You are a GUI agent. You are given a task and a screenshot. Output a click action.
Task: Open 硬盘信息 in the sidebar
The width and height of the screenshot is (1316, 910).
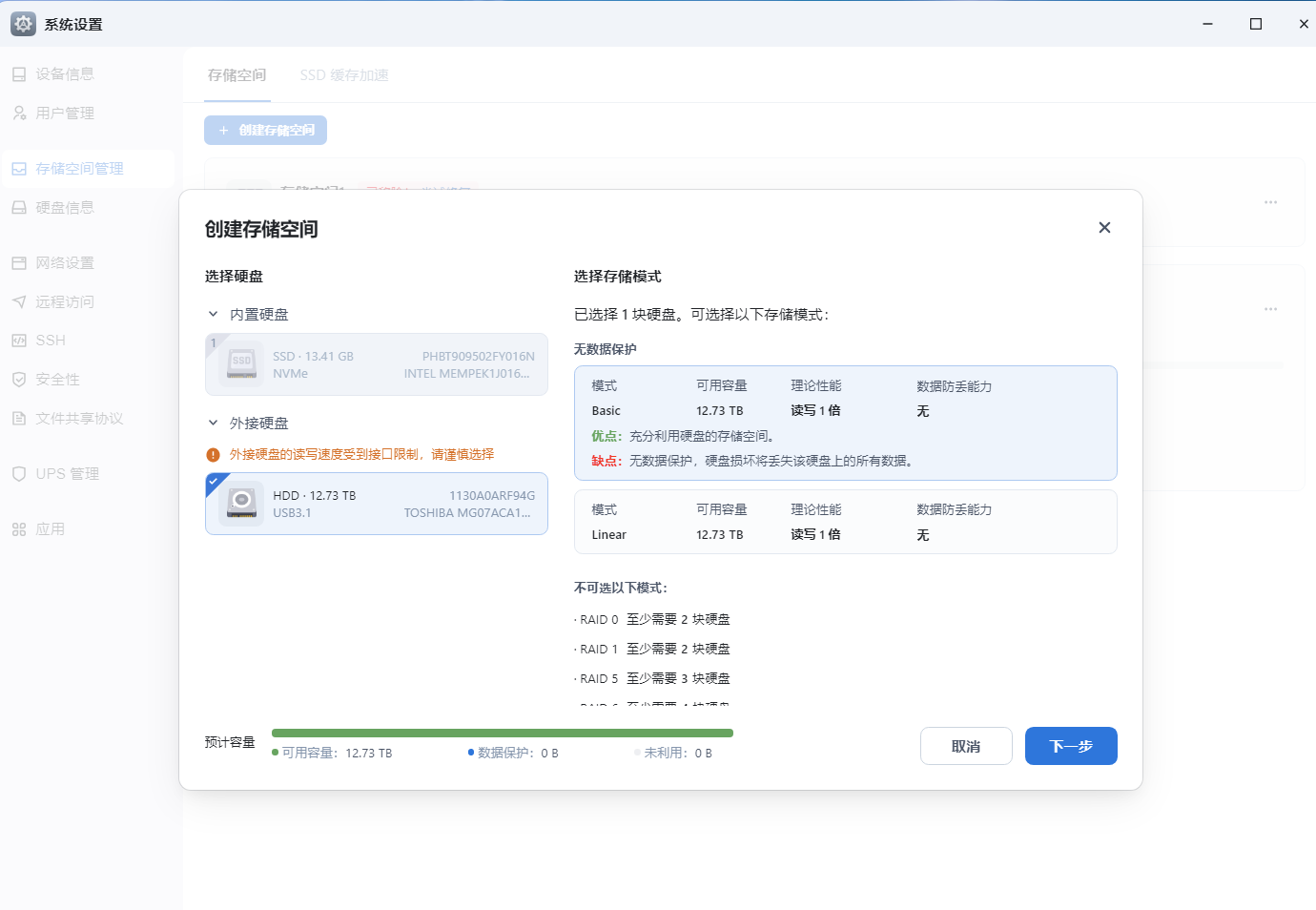click(65, 207)
